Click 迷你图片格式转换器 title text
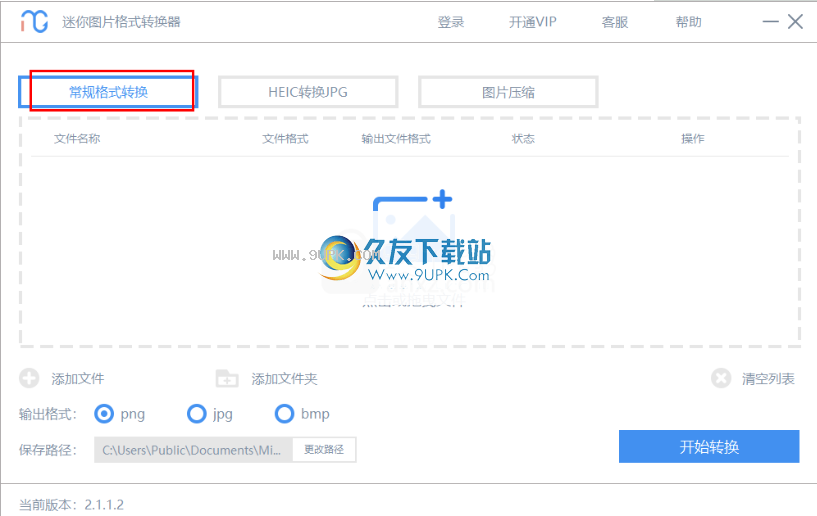The image size is (817, 516). point(121,22)
